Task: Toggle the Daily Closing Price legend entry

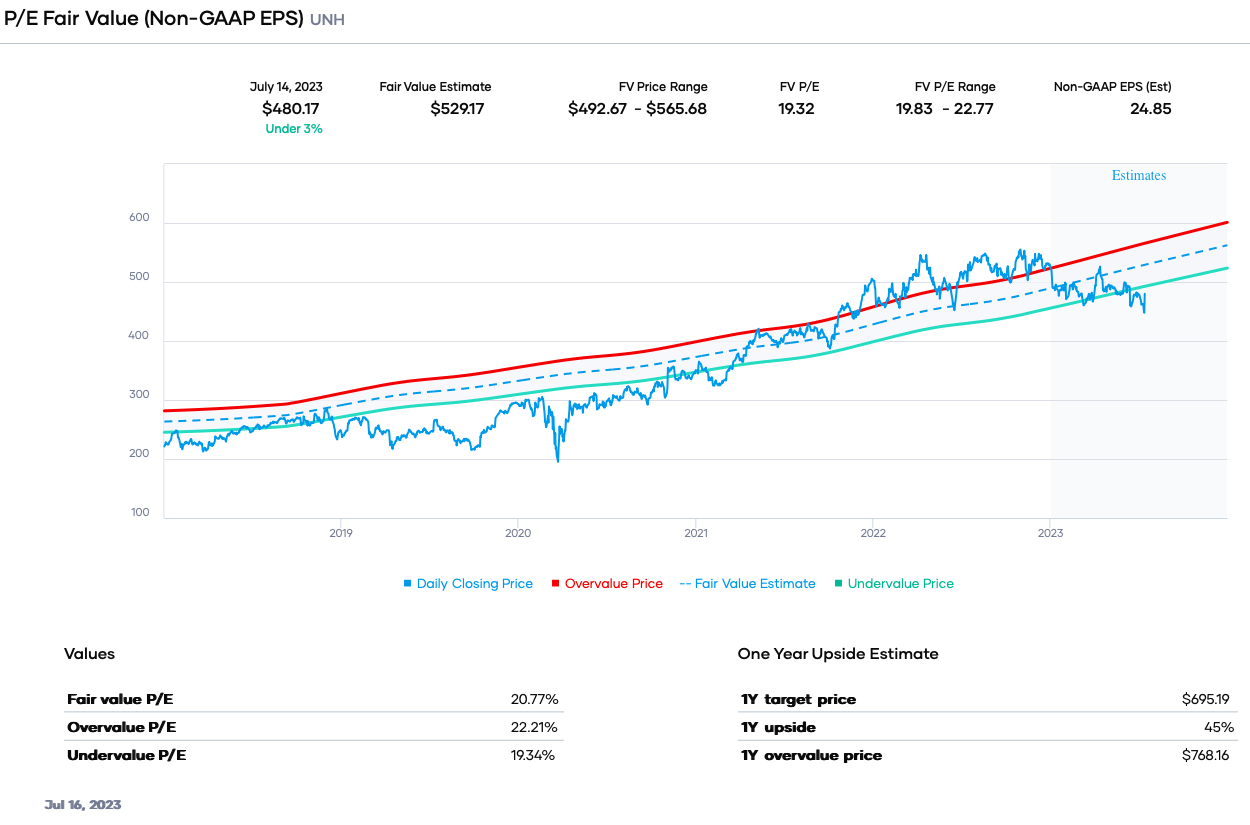Action: pyautogui.click(x=468, y=584)
